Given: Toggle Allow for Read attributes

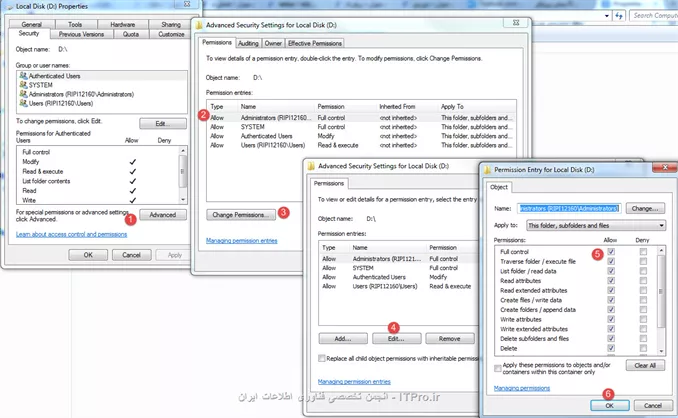Looking at the screenshot, I should 611,281.
